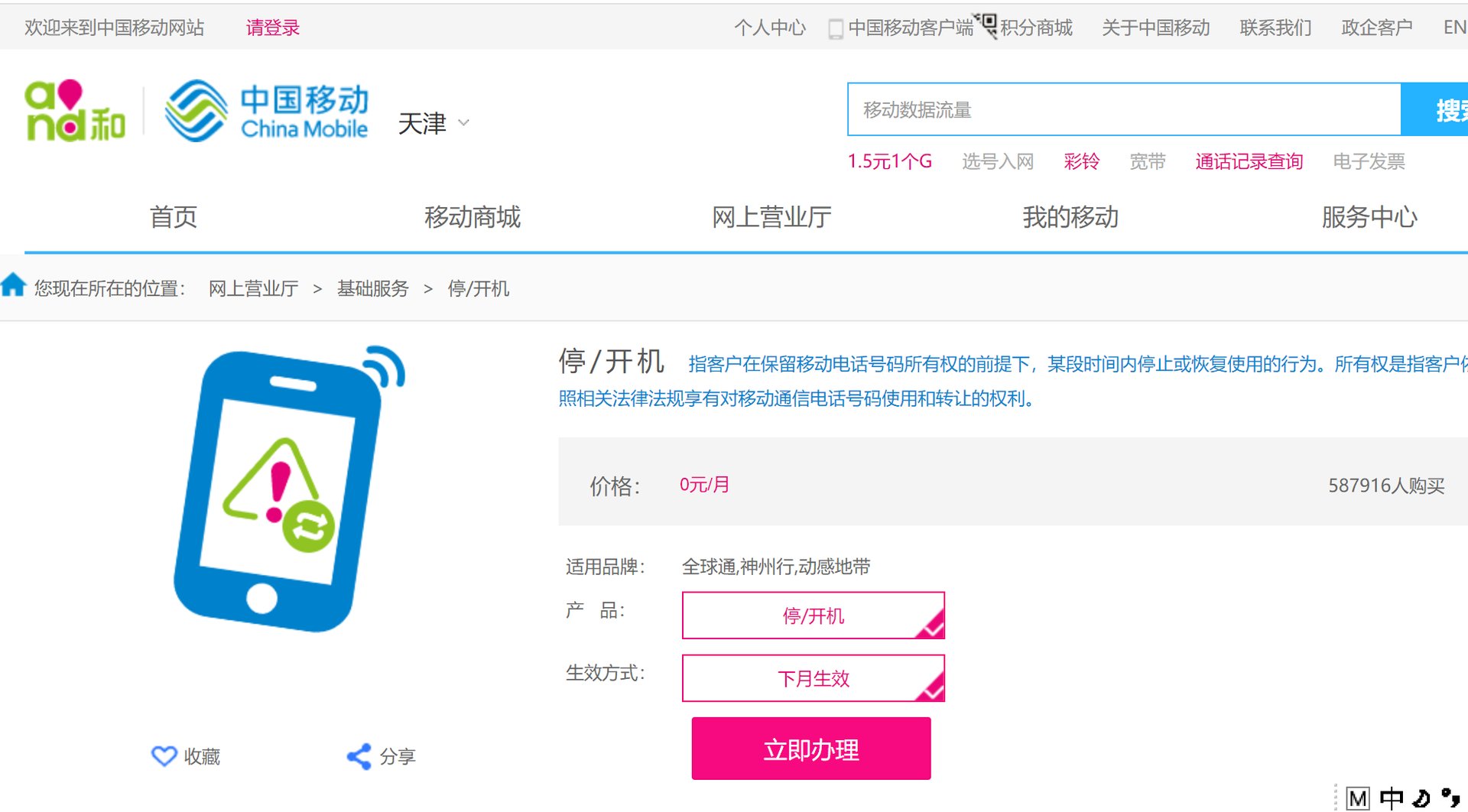Focus the 移动数据流量 search input field
This screenshot has height=812, width=1468.
coord(1124,109)
